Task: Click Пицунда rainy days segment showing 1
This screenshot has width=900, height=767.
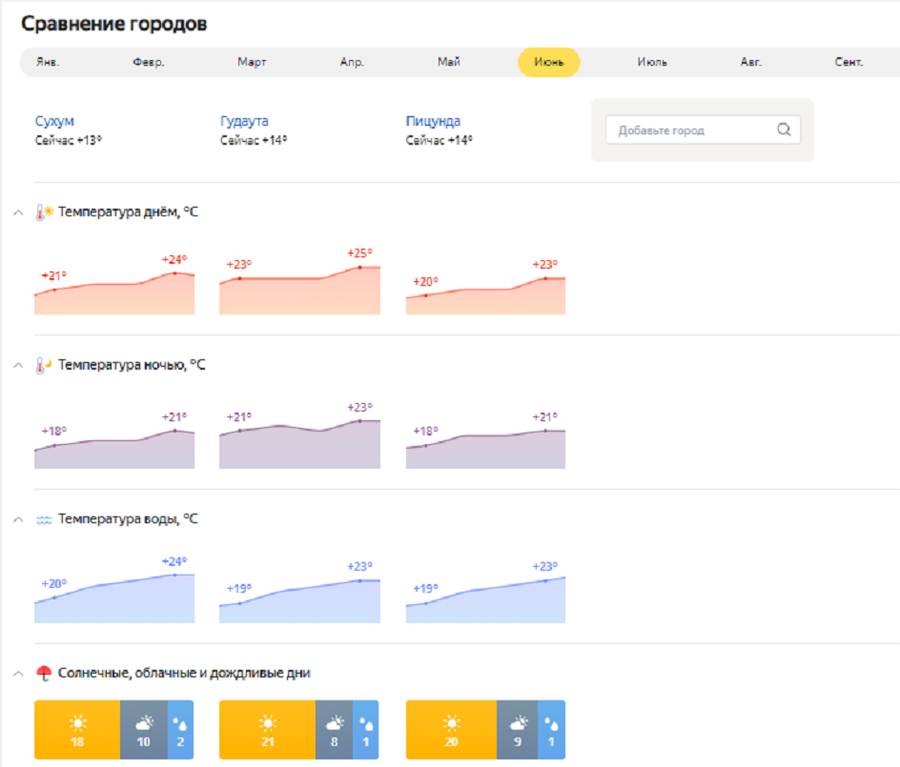Action: 551,730
